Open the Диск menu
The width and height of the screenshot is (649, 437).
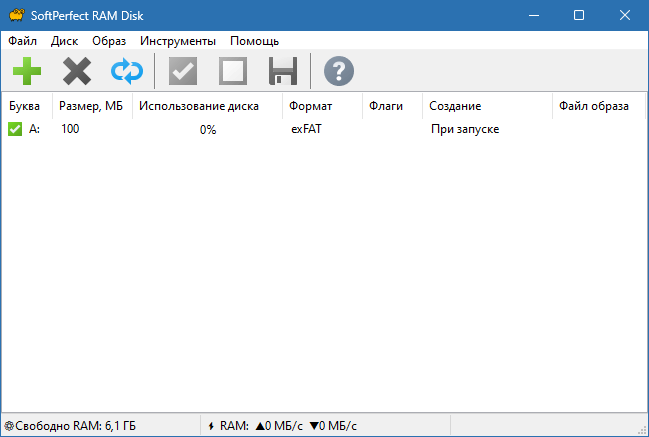64,41
